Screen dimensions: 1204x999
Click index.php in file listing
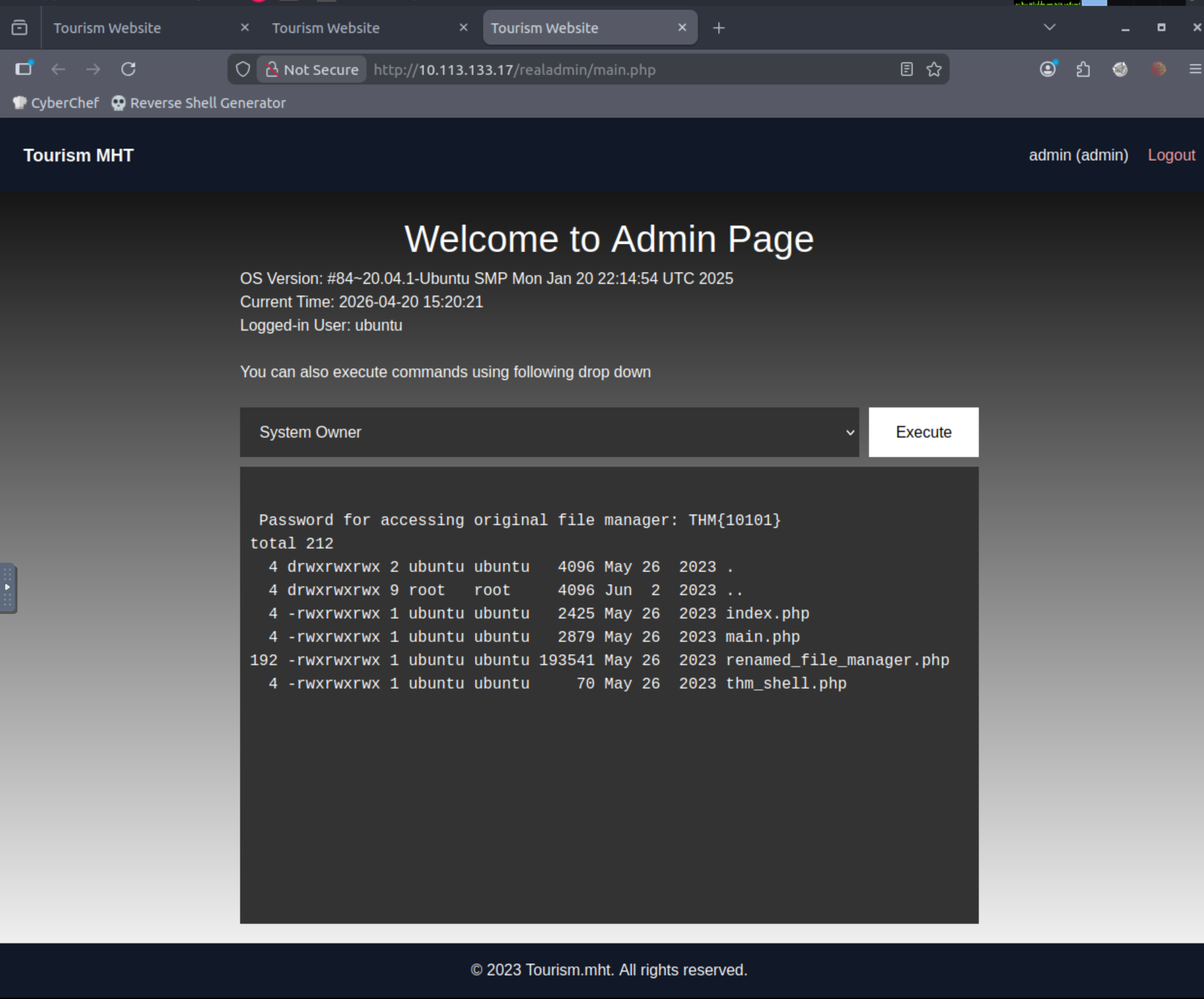pos(767,614)
